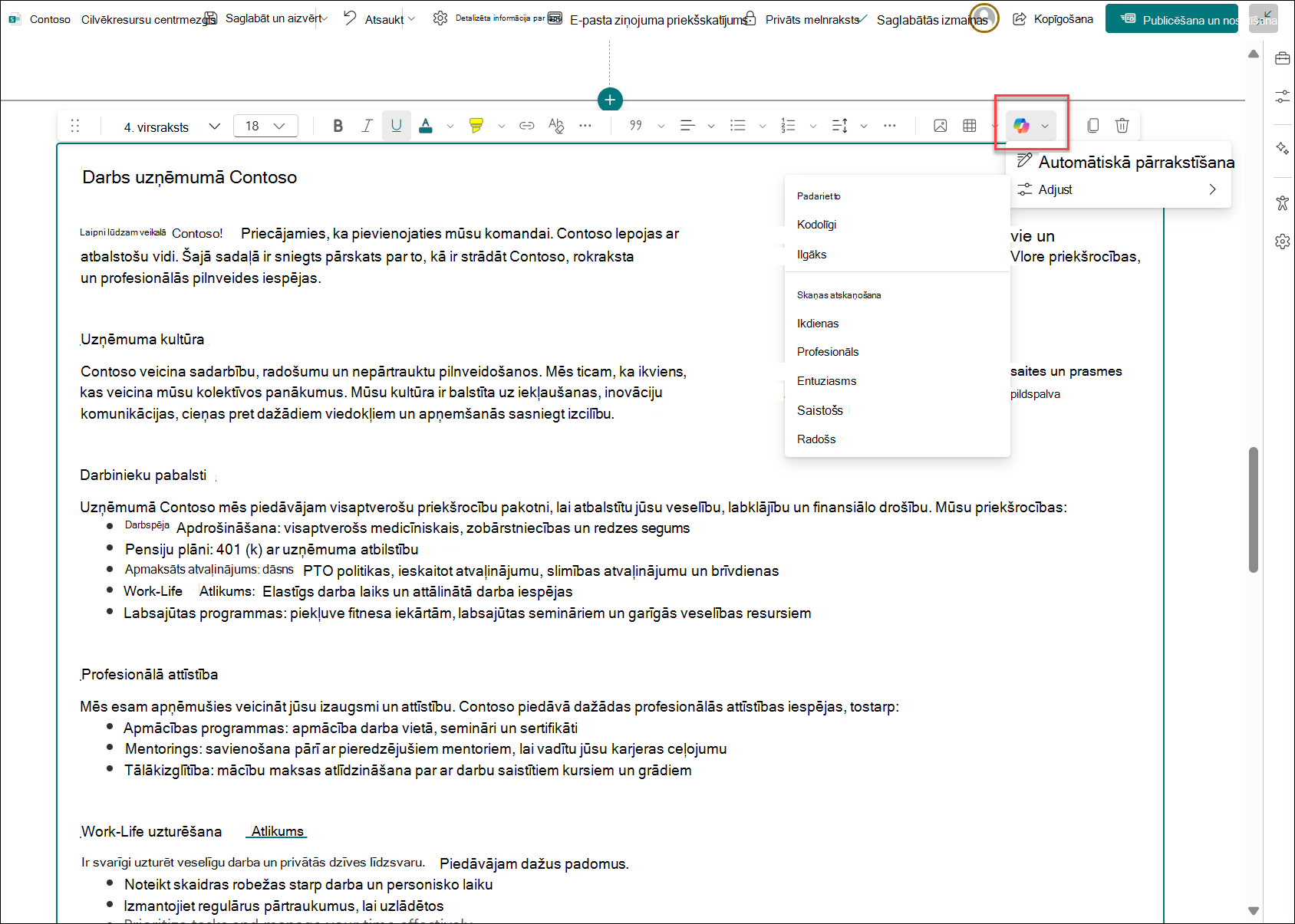The height and width of the screenshot is (924, 1295).
Task: Expand alignment options dropdown
Action: click(711, 126)
